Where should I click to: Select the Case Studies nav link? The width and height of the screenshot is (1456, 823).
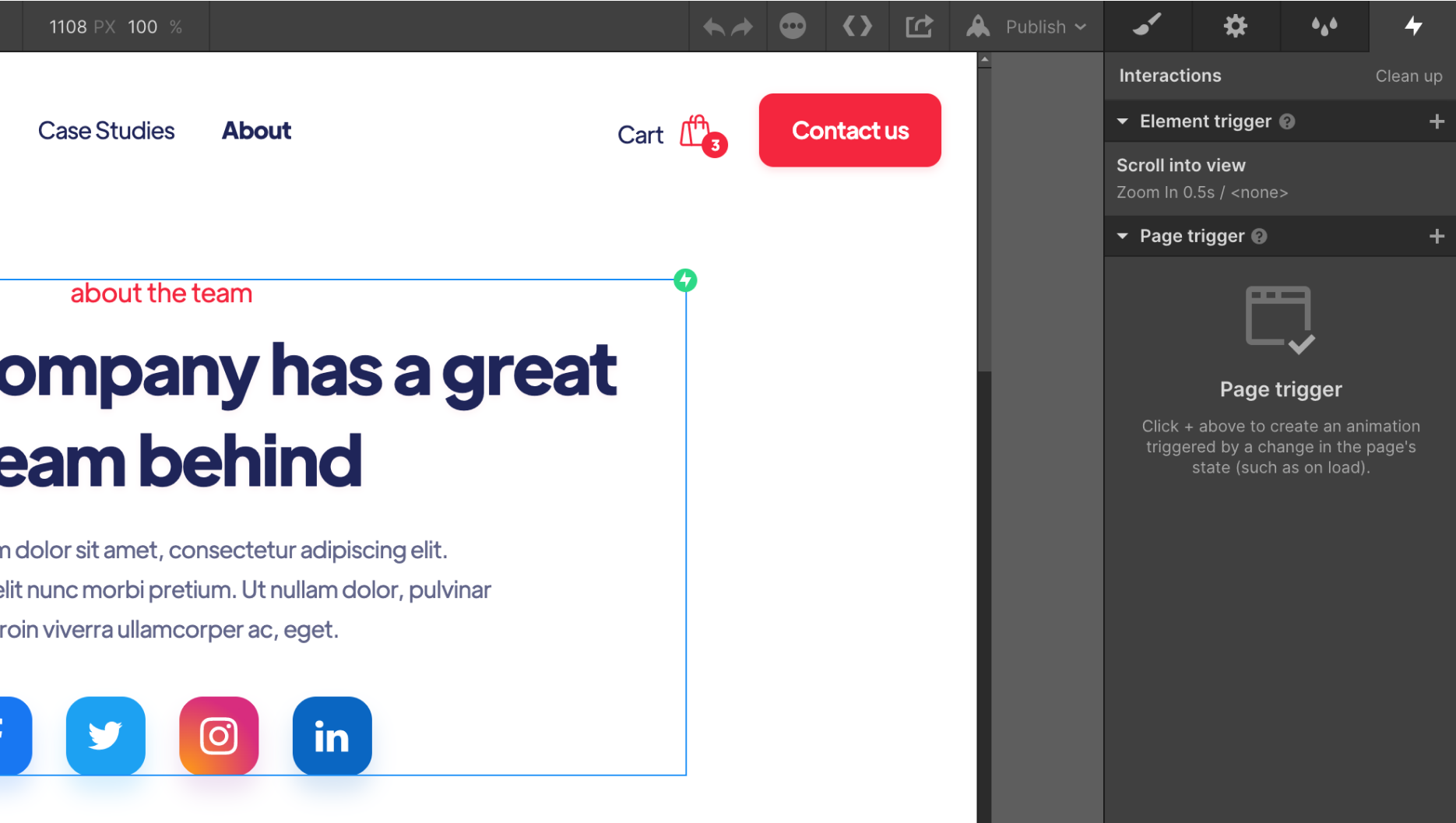tap(106, 130)
